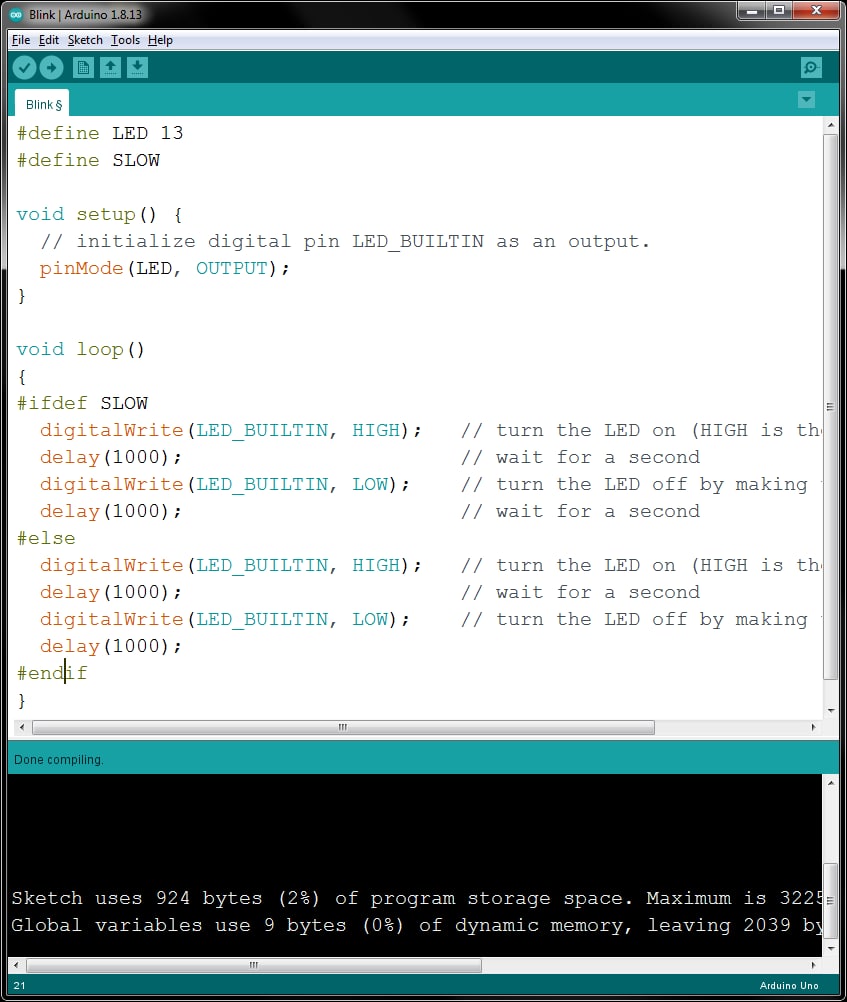
Task: Click the '#define LED 13' line
Action: 100,133
